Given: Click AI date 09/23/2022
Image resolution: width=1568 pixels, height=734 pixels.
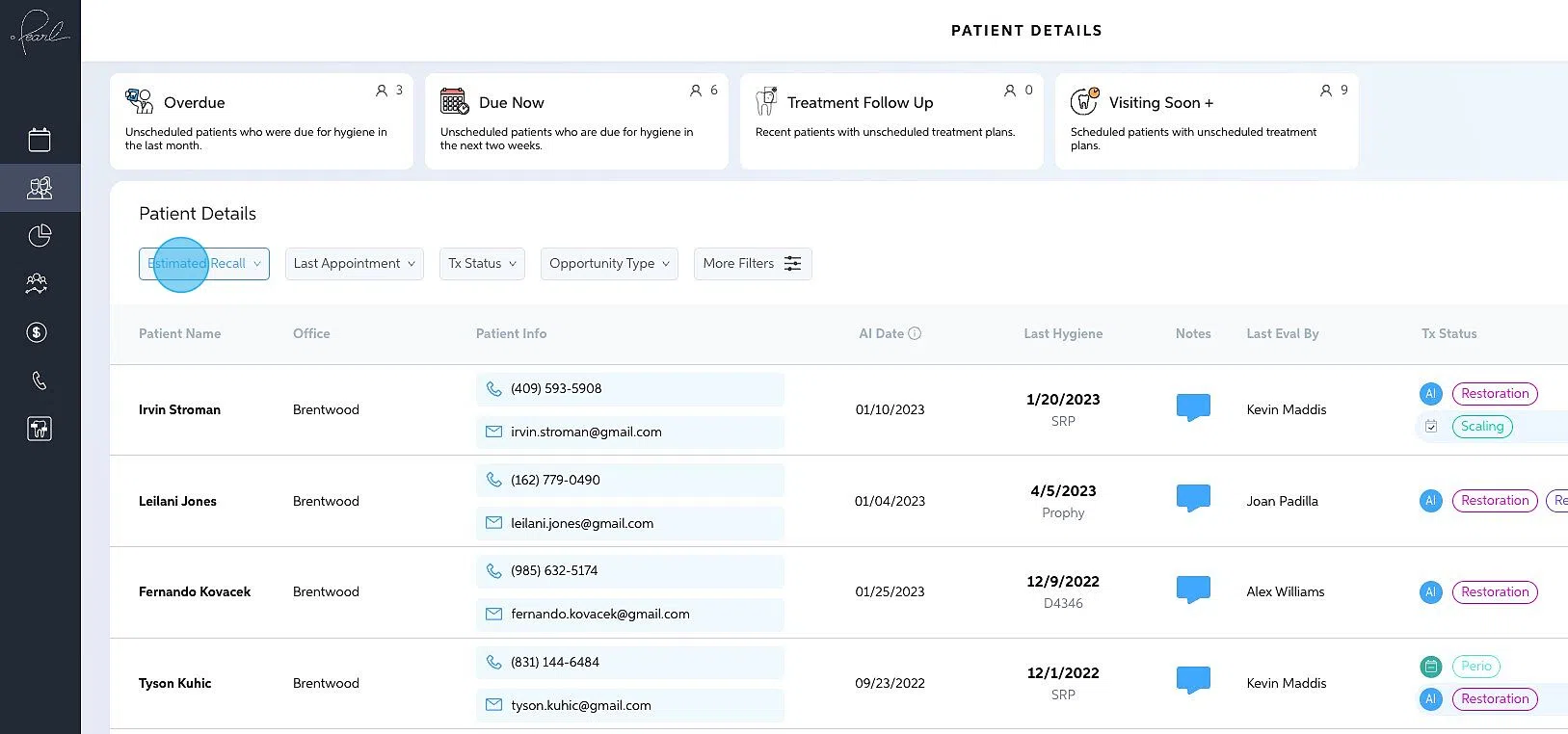Looking at the screenshot, I should [890, 684].
